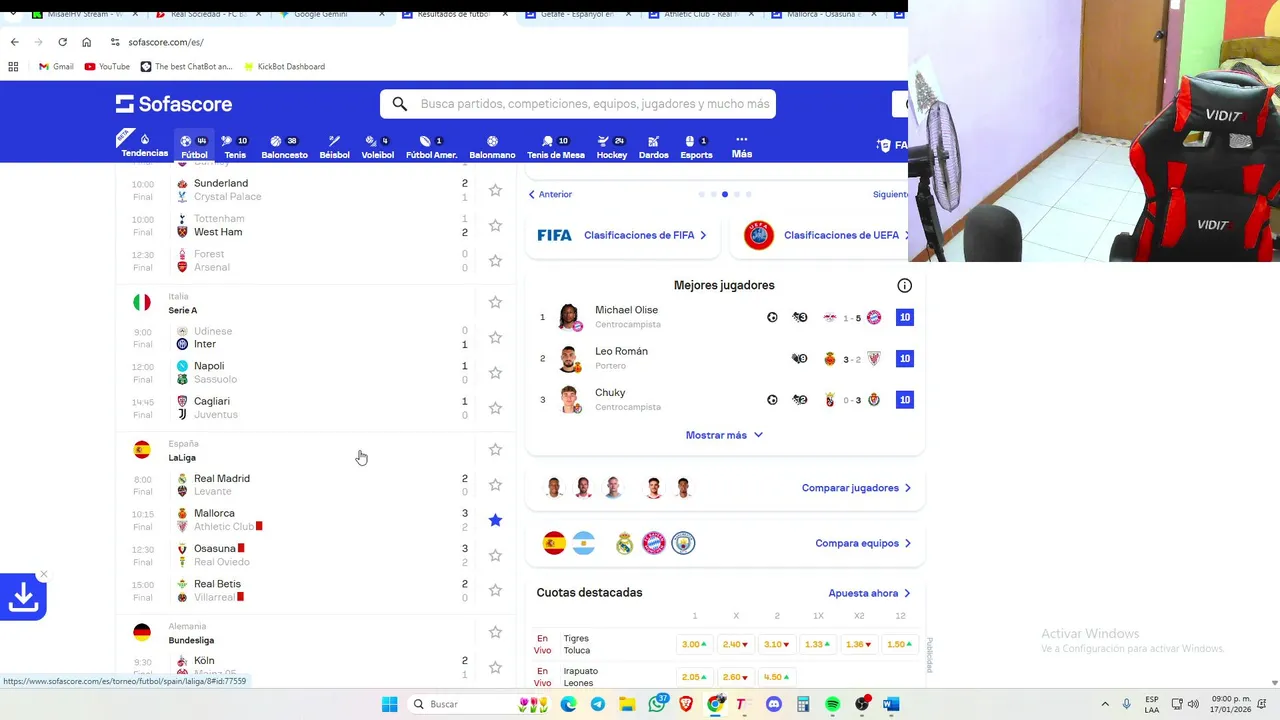Open the Baloncesto sport tab
The height and width of the screenshot is (720, 1280).
(x=284, y=147)
